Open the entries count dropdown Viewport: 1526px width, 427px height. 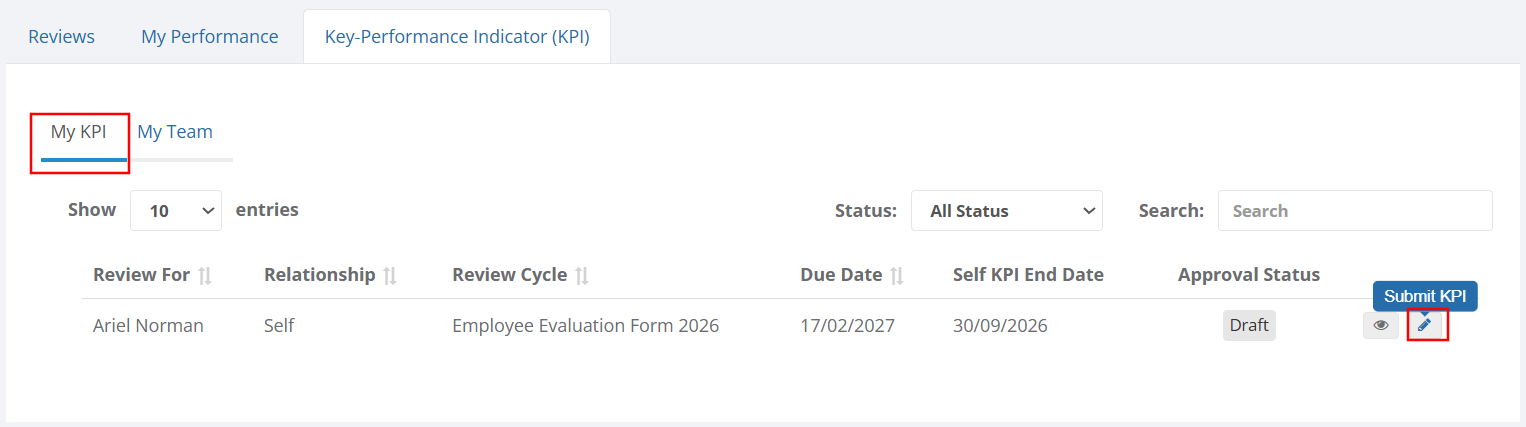[x=176, y=210]
